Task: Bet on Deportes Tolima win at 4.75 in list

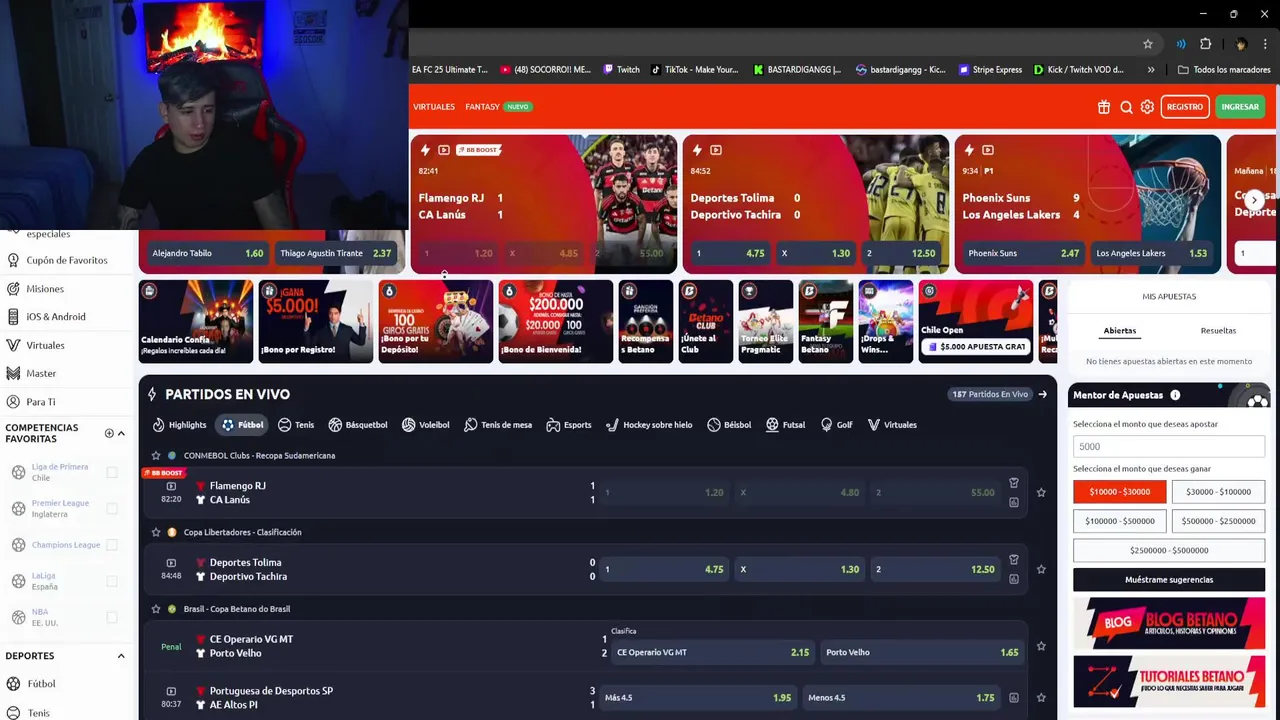Action: (x=664, y=569)
